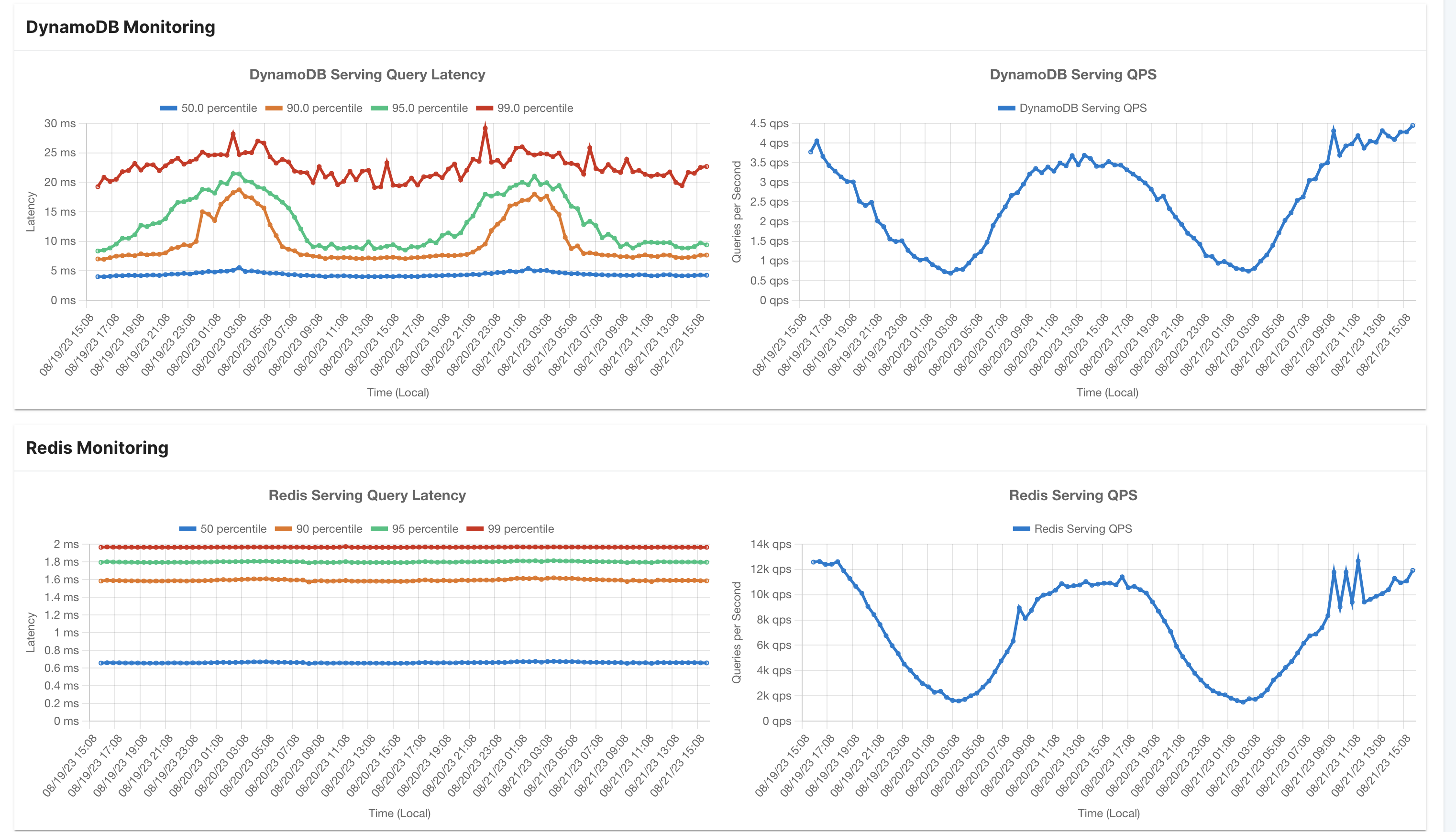Hide the 95 percentile series in Redis latency

[x=414, y=528]
